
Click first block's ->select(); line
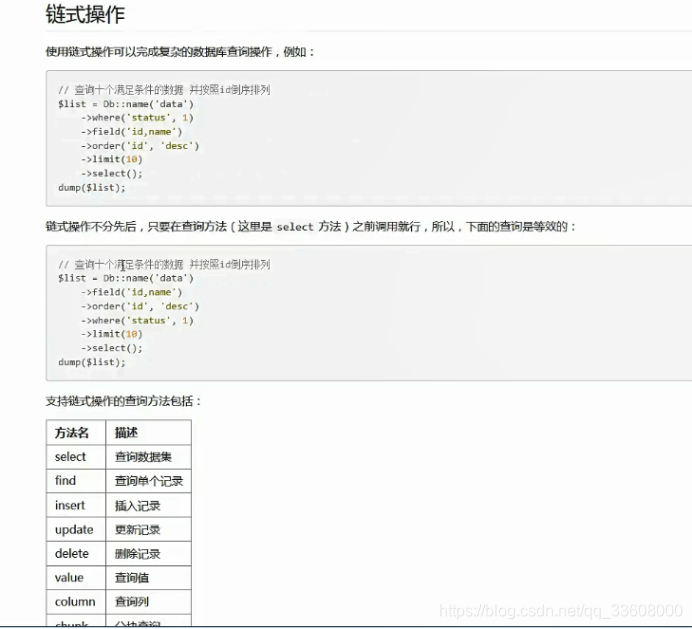112,173
